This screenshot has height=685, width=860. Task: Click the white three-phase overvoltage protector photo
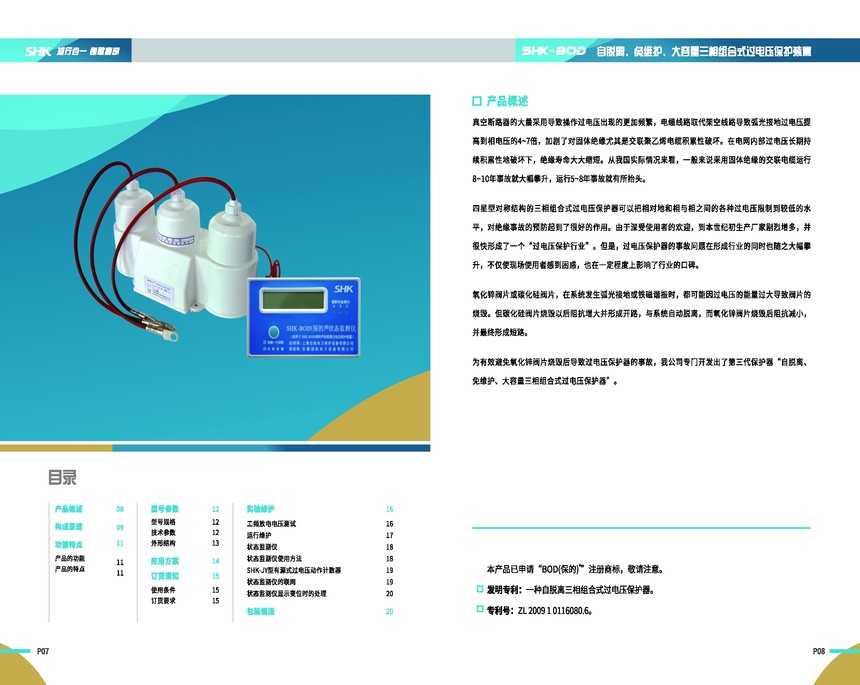184,250
